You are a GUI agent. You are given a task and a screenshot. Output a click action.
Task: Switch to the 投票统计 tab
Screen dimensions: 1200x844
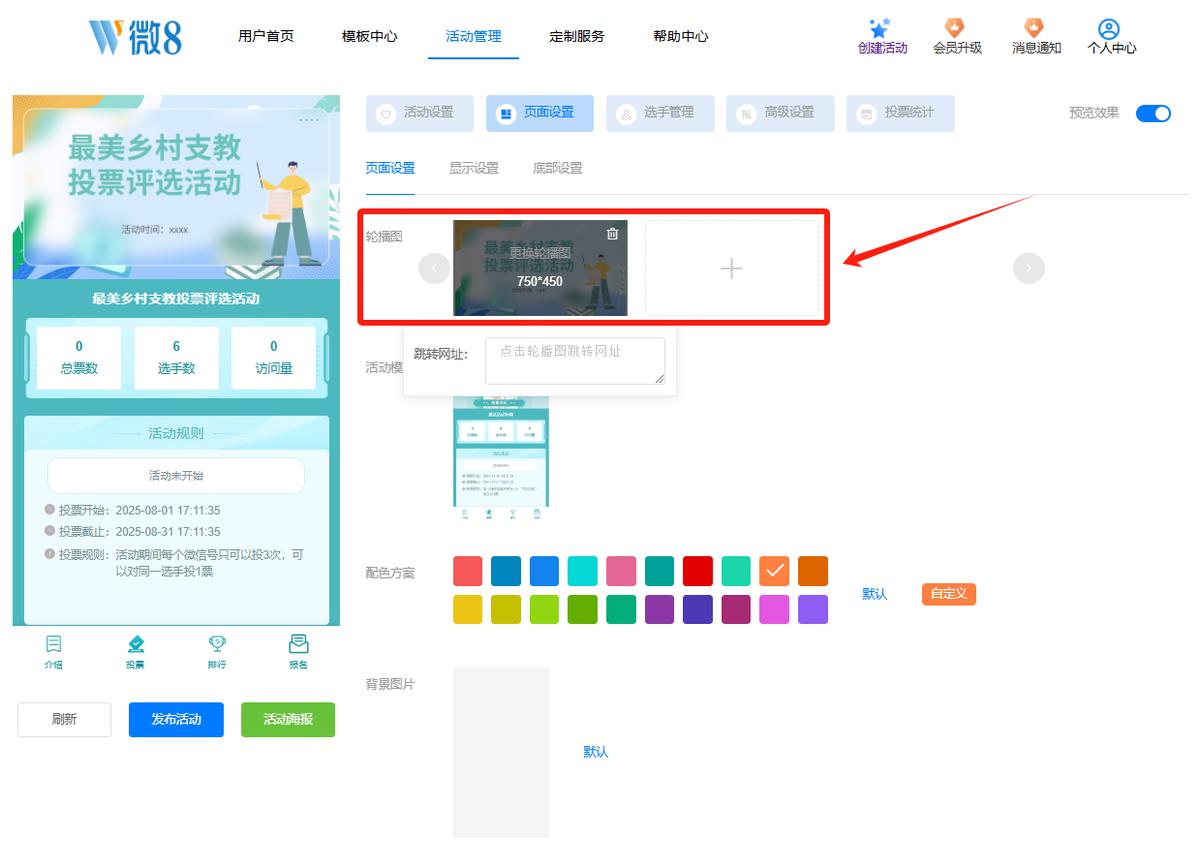tap(900, 113)
